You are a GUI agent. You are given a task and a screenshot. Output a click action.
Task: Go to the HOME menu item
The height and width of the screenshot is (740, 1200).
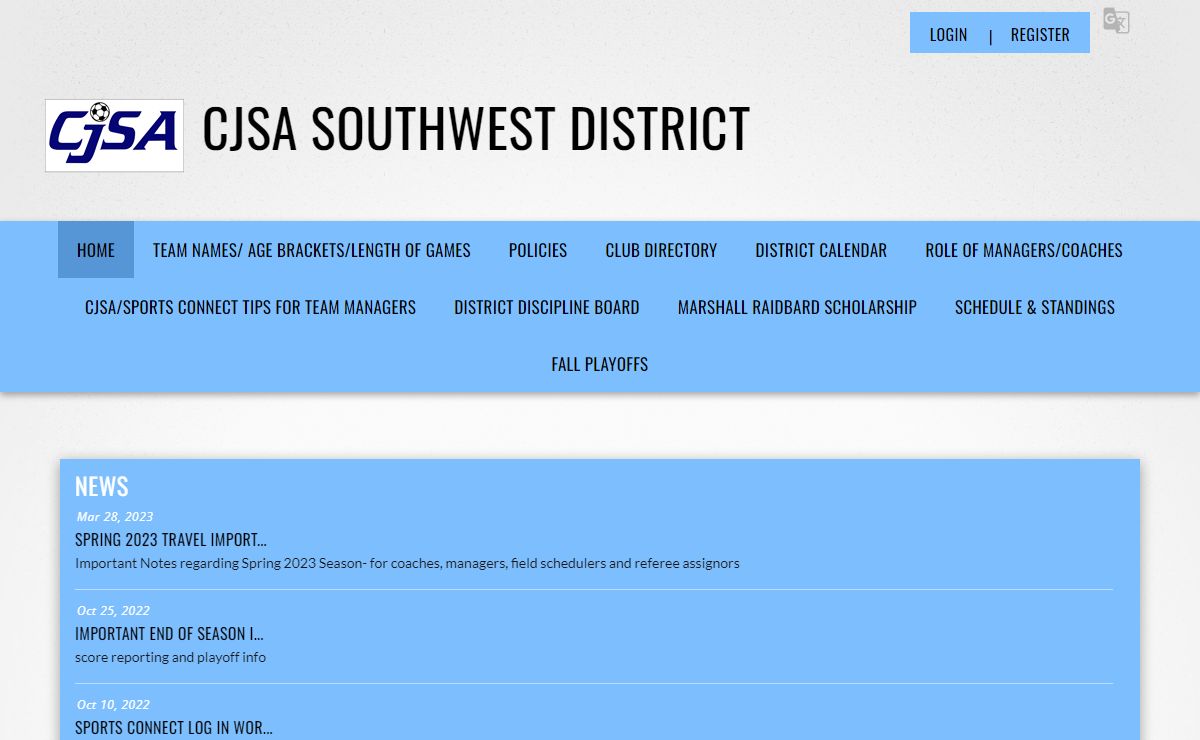pyautogui.click(x=96, y=250)
